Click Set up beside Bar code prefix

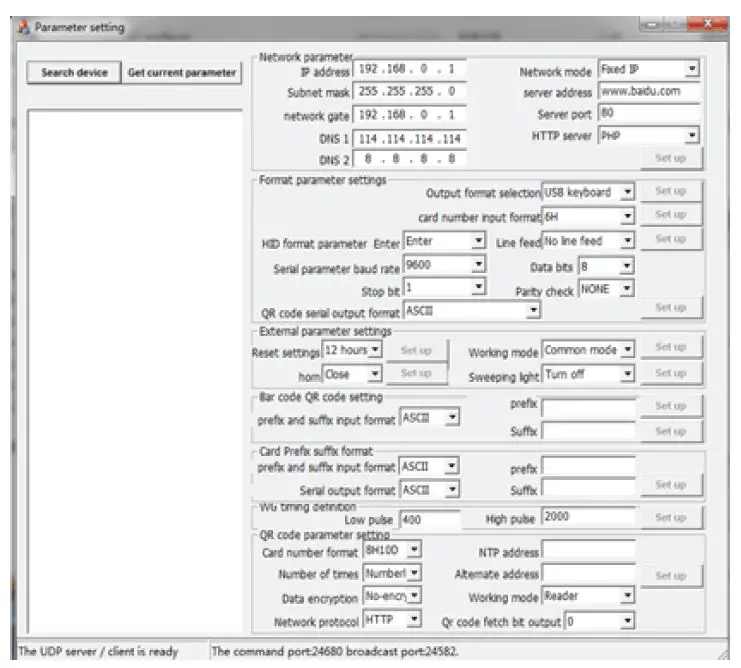671,406
